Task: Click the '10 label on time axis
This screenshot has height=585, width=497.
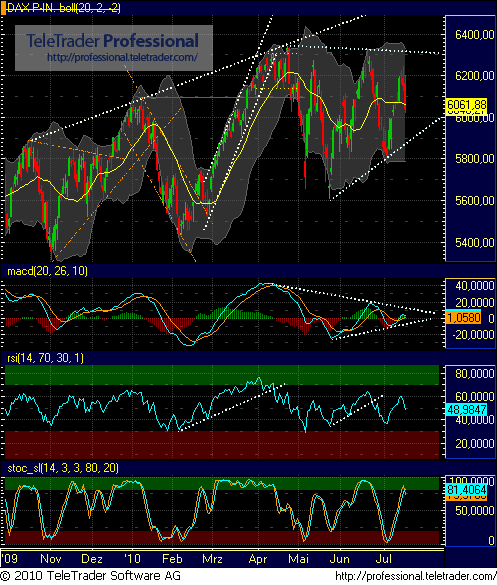Action: click(132, 559)
